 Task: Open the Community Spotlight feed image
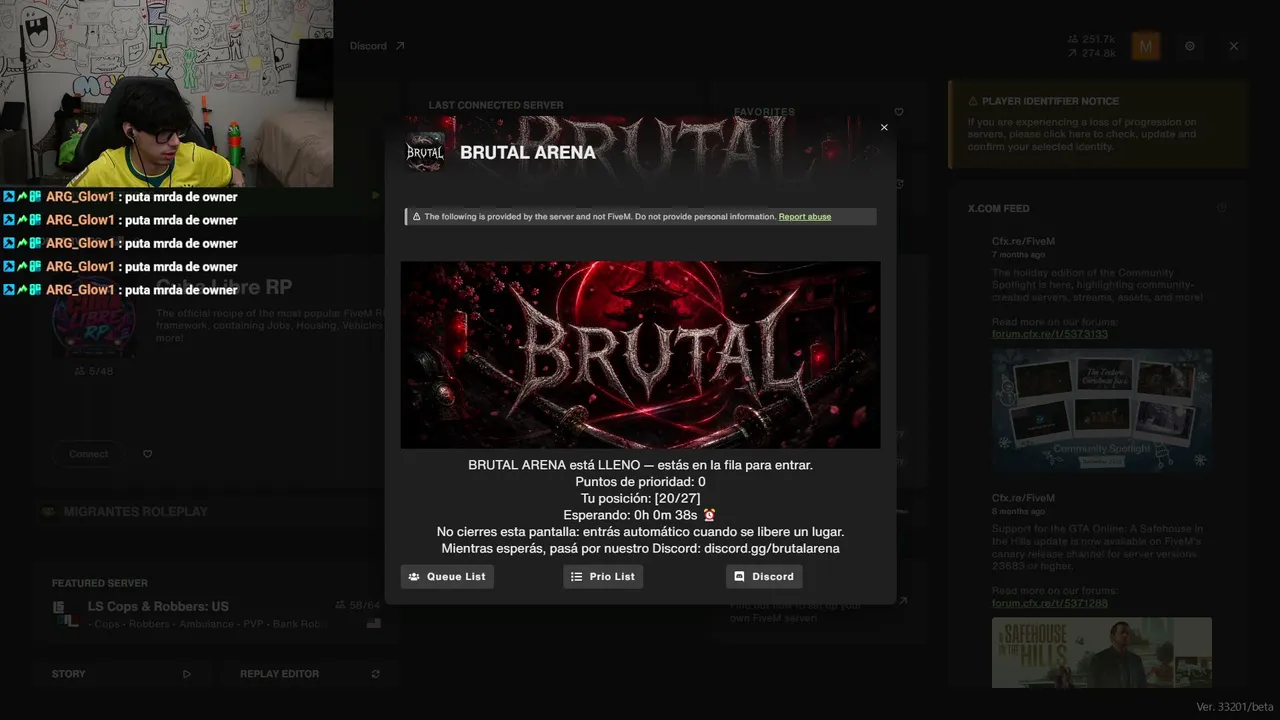click(x=1102, y=409)
